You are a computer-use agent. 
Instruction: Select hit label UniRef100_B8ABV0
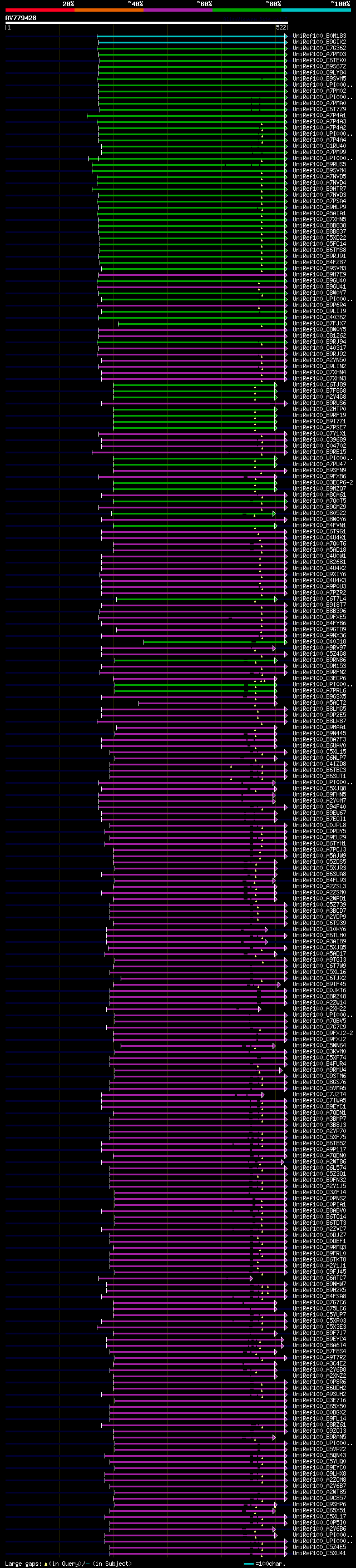319,1211
